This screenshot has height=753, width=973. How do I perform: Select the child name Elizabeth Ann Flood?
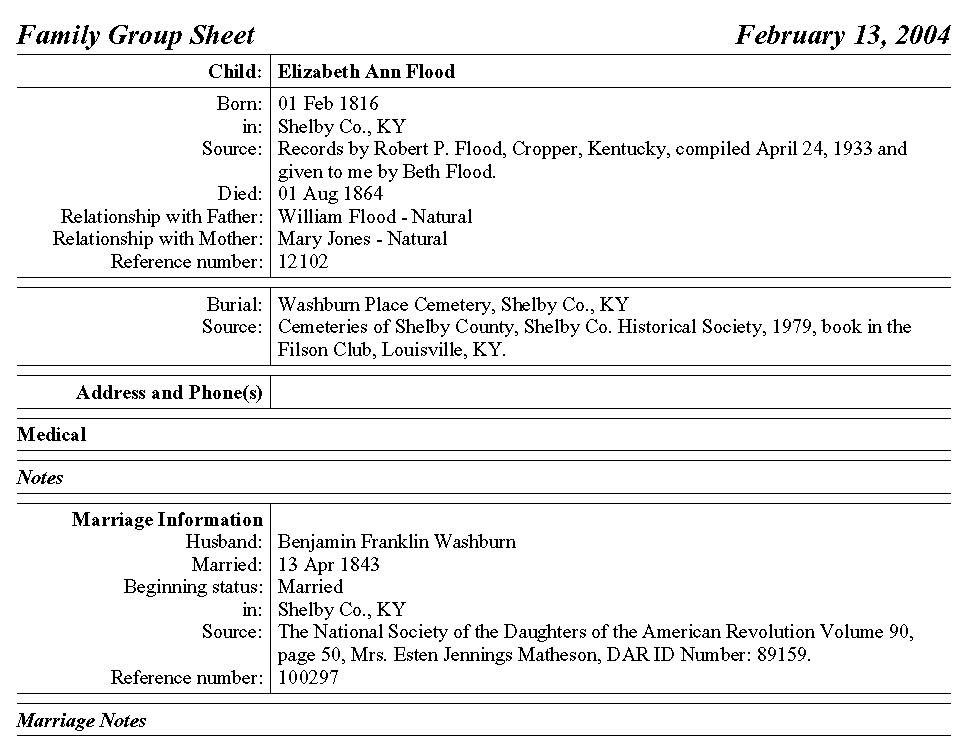click(x=366, y=72)
